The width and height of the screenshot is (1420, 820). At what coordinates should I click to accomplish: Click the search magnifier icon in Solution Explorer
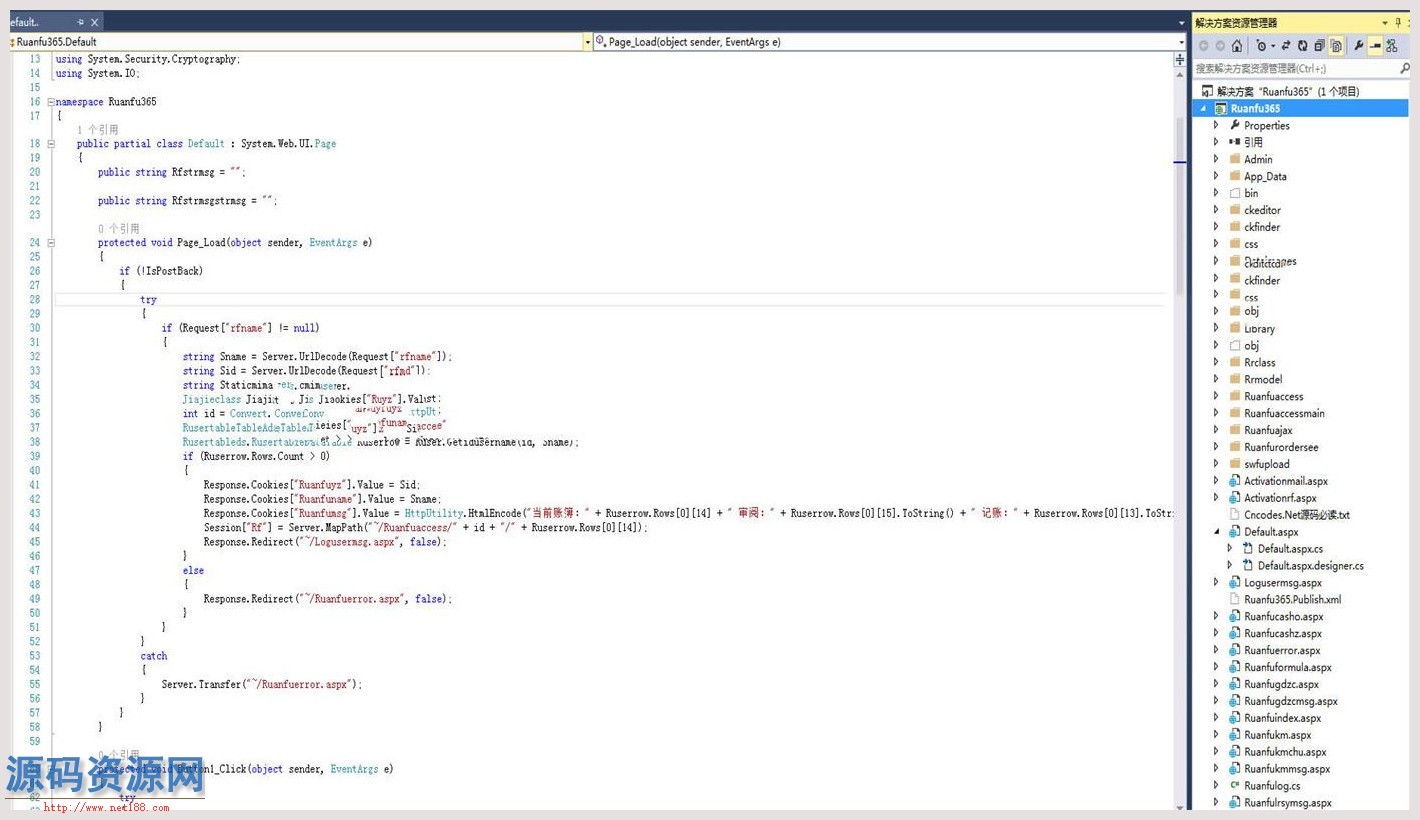[1404, 68]
